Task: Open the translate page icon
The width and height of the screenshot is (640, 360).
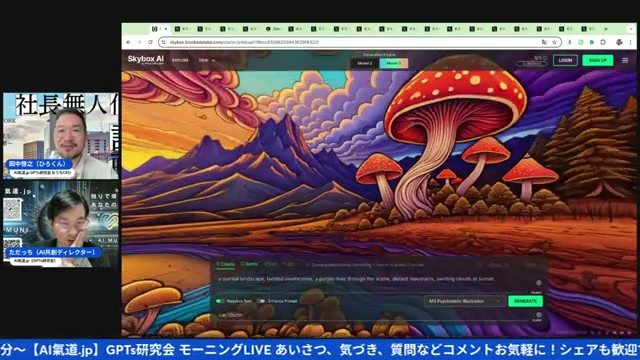Action: coord(544,42)
